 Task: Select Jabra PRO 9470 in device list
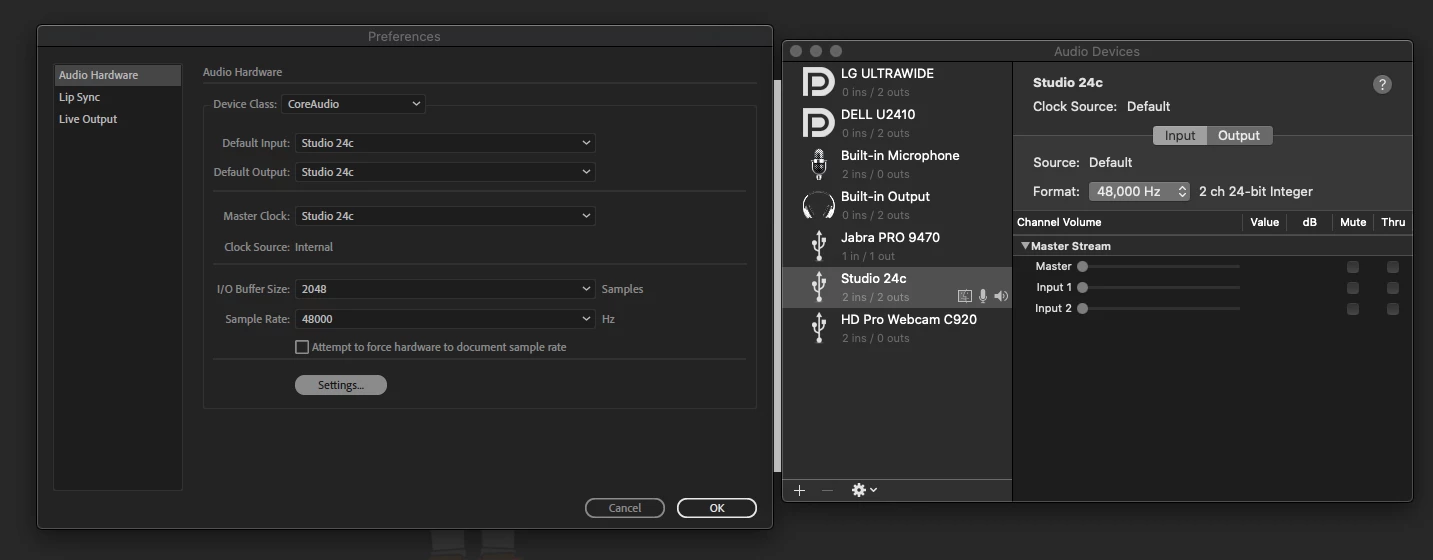897,246
